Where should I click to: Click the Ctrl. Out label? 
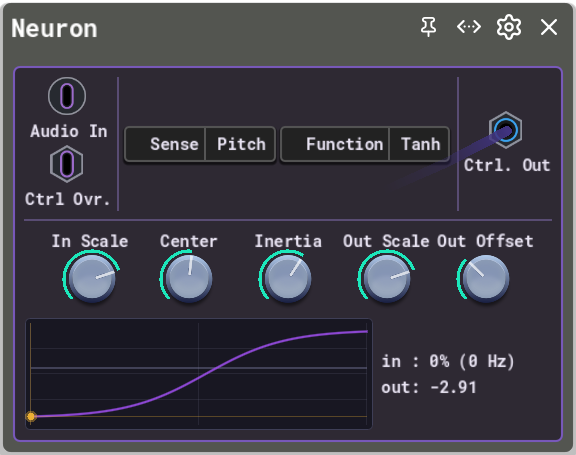(x=507, y=165)
